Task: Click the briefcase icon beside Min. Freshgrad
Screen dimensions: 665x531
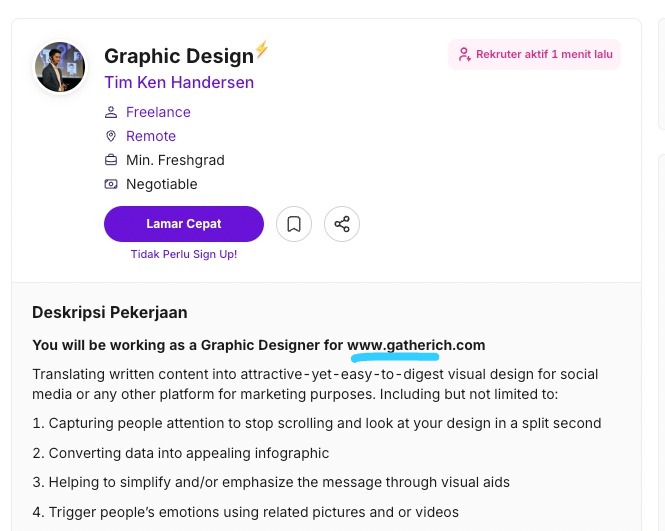Action: [x=111, y=160]
